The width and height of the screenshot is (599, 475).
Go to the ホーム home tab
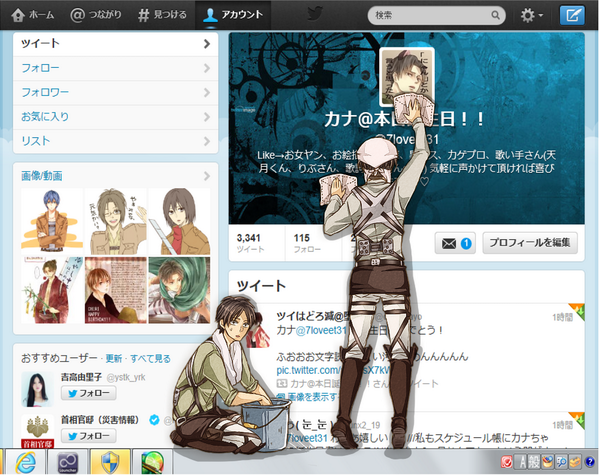[x=32, y=15]
